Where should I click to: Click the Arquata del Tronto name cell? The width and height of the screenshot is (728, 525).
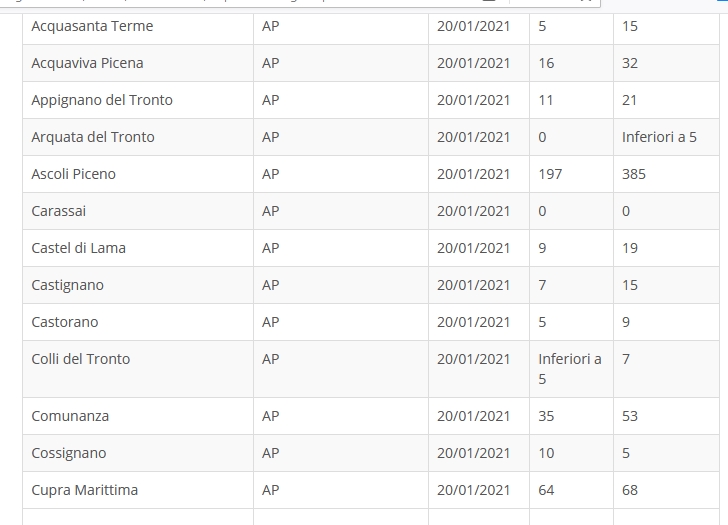[x=138, y=137]
